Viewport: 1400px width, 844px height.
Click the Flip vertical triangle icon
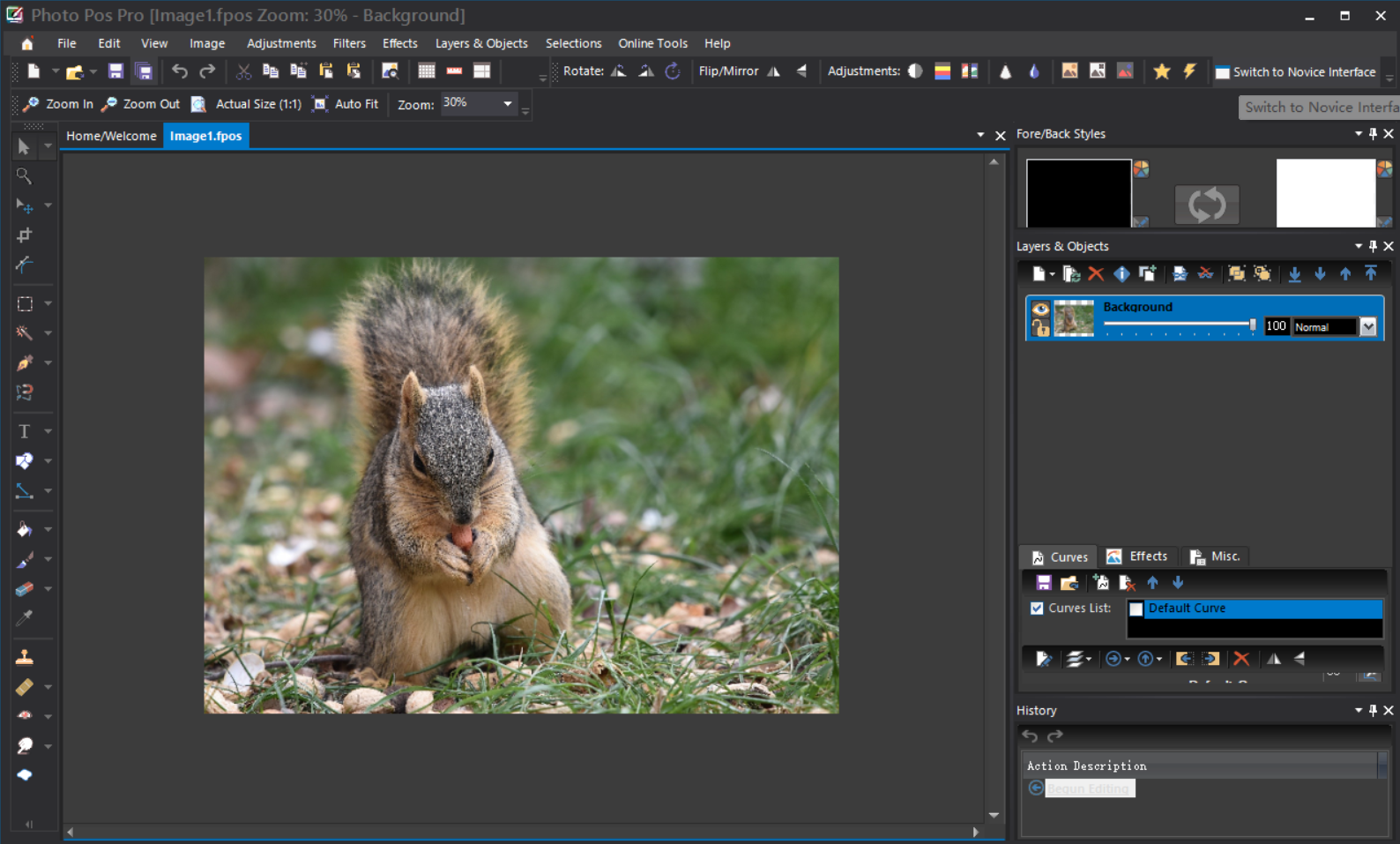[801, 71]
